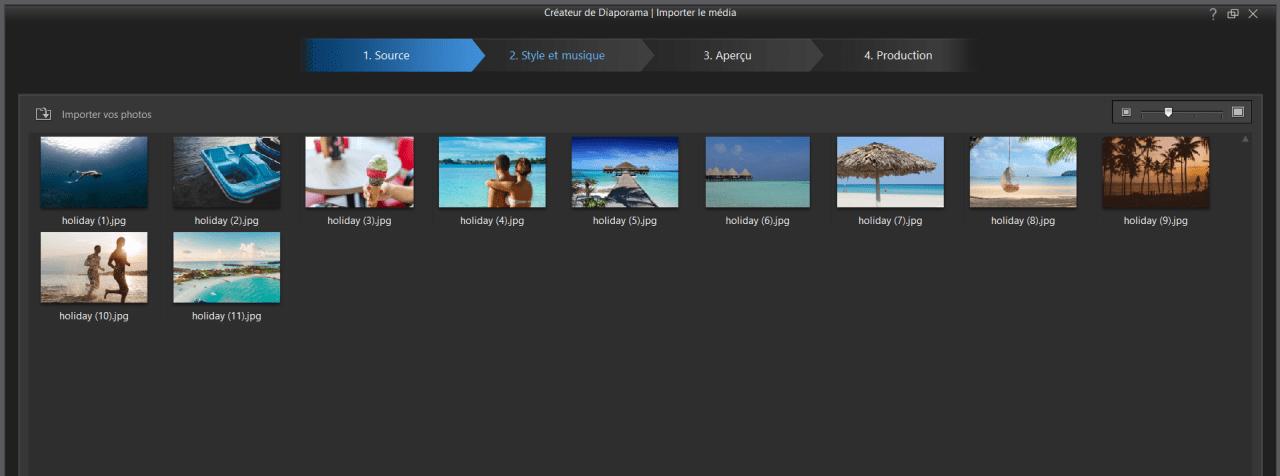Select the holiday (7).jpg beach umbrella thumbnail
1280x476 pixels.
click(x=890, y=172)
